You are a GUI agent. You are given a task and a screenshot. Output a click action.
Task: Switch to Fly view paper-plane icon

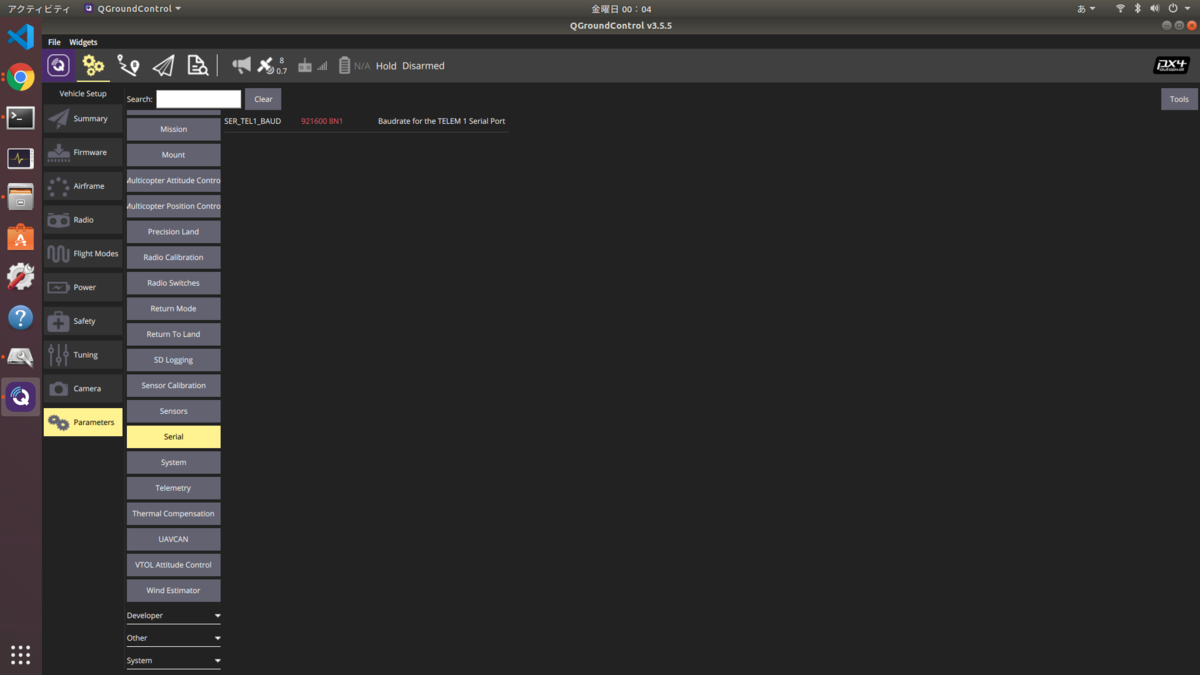tap(163, 66)
